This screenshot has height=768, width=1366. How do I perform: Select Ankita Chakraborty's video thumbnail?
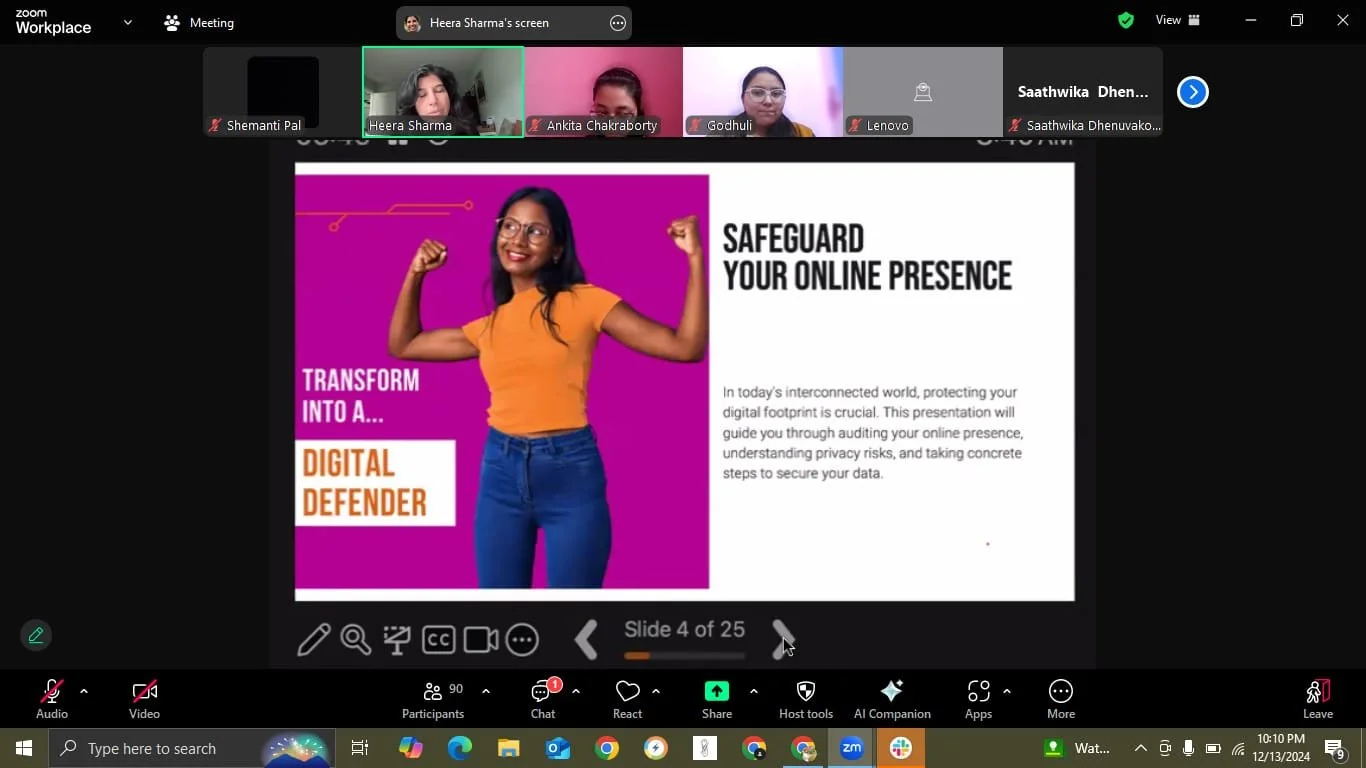603,92
